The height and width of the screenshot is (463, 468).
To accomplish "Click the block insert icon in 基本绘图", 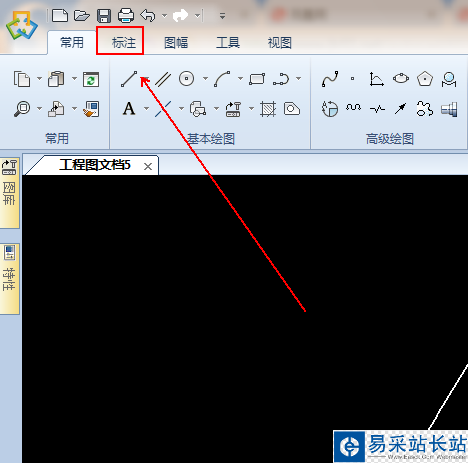I will [x=198, y=109].
